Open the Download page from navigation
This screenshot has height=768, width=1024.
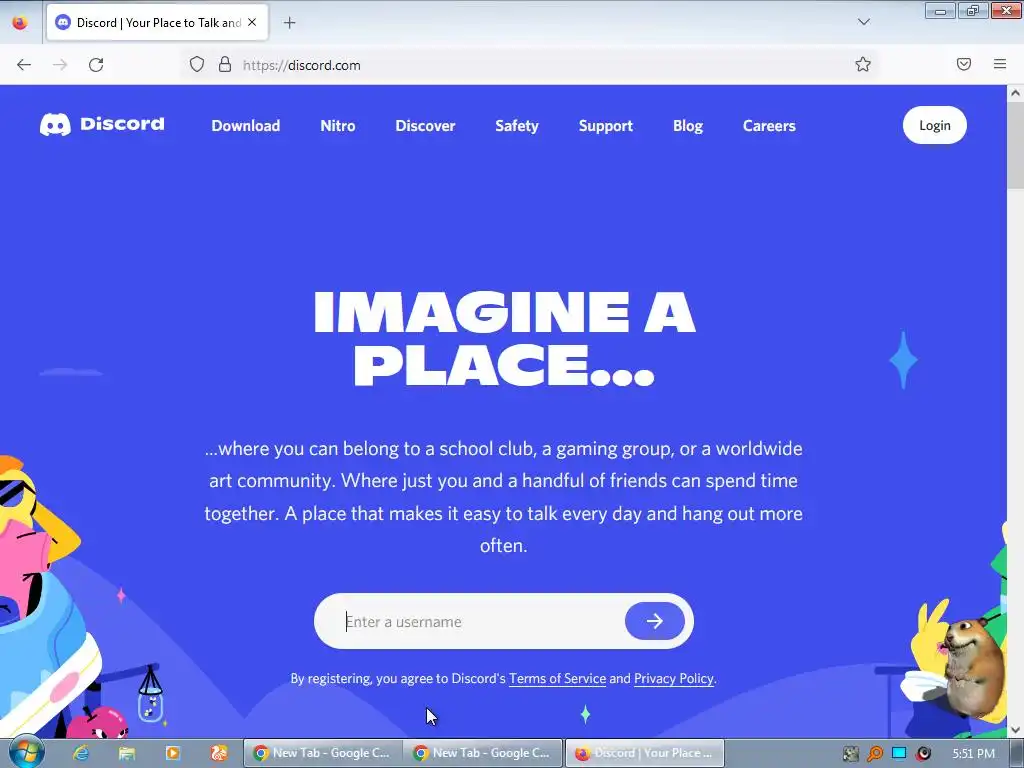click(246, 125)
